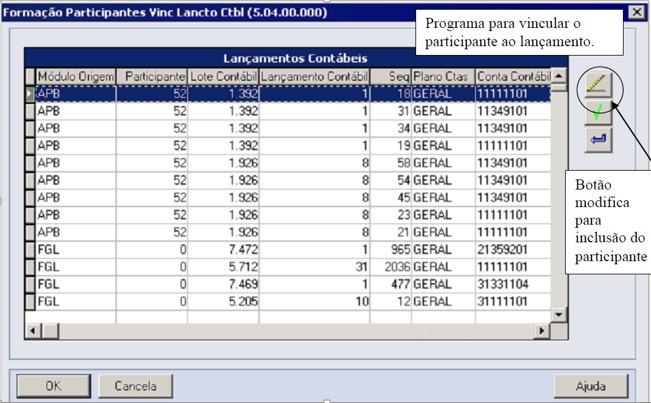Click the Módulo Origem column header
Image resolution: width=651 pixels, height=403 pixels.
click(x=76, y=76)
